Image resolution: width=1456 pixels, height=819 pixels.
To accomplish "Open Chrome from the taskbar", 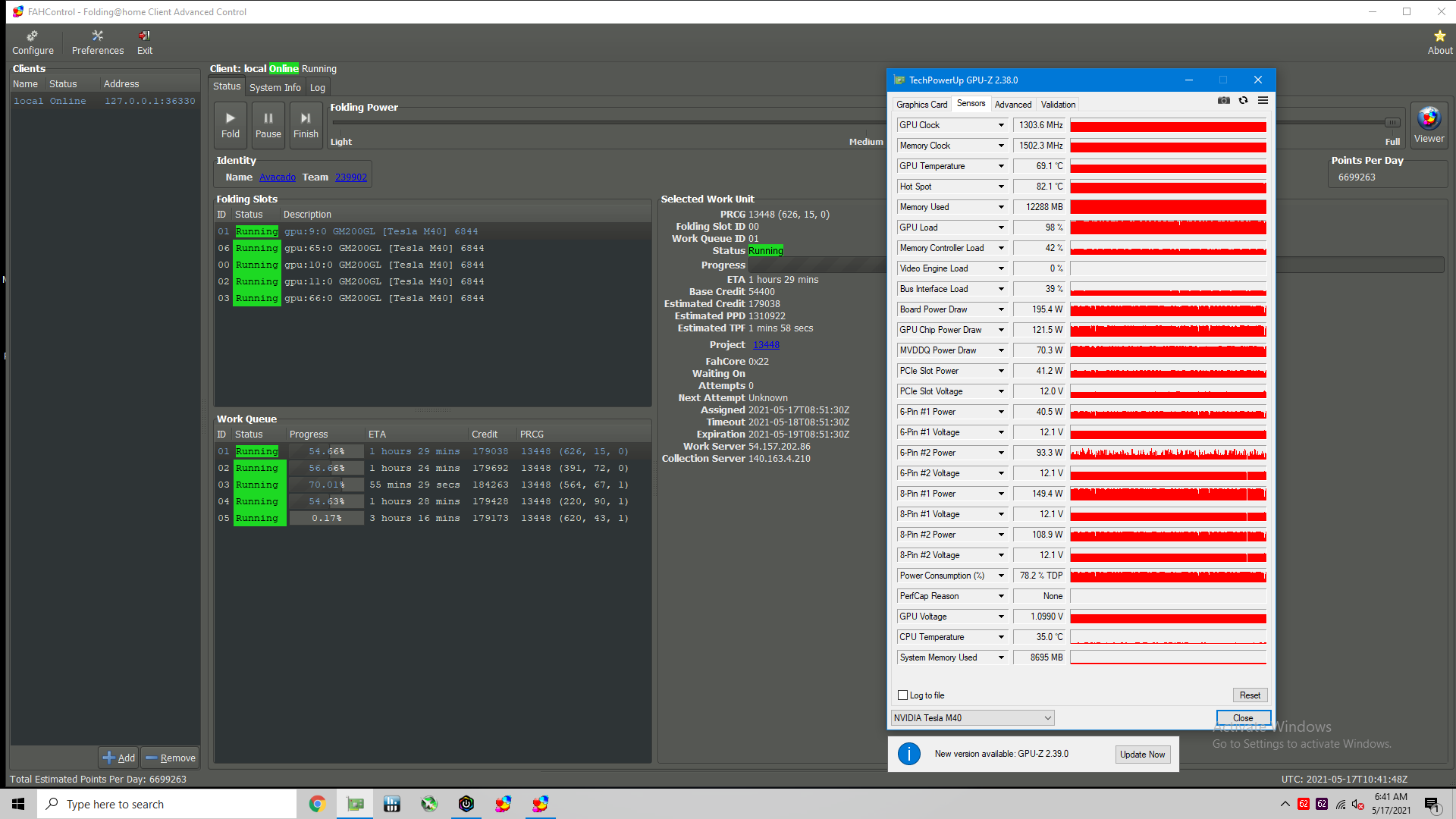I will 317,804.
